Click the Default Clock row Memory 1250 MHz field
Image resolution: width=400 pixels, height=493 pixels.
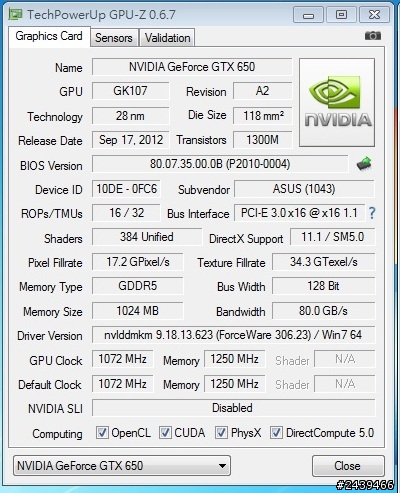[235, 384]
